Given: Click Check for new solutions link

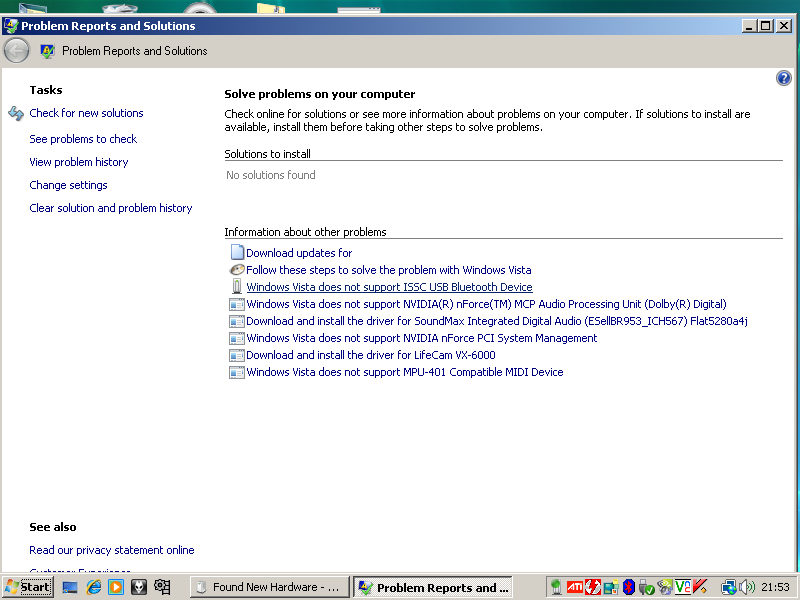Looking at the screenshot, I should click(86, 113).
